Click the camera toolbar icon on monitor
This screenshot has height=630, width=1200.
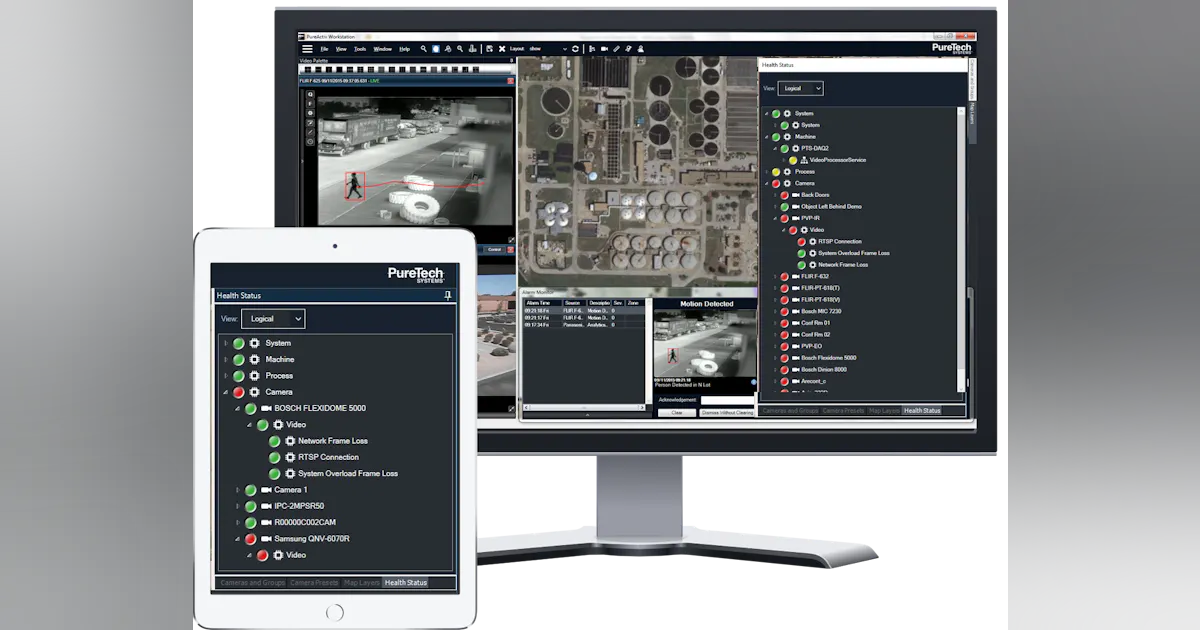point(604,48)
